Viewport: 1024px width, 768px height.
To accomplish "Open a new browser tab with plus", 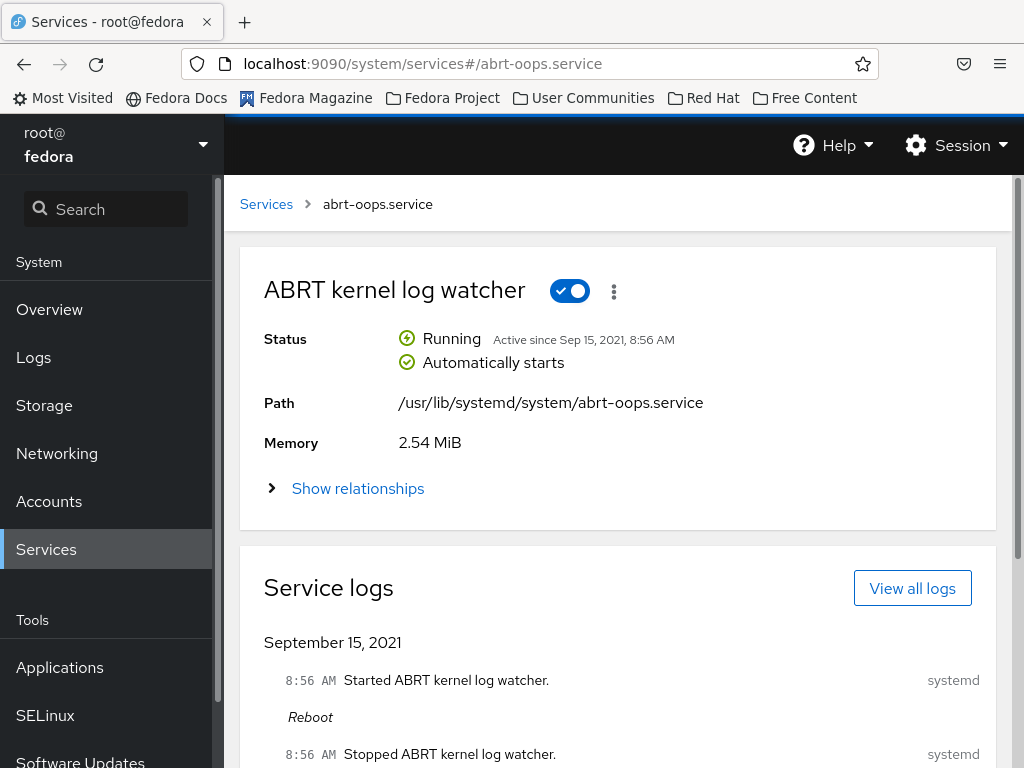I will (x=244, y=22).
